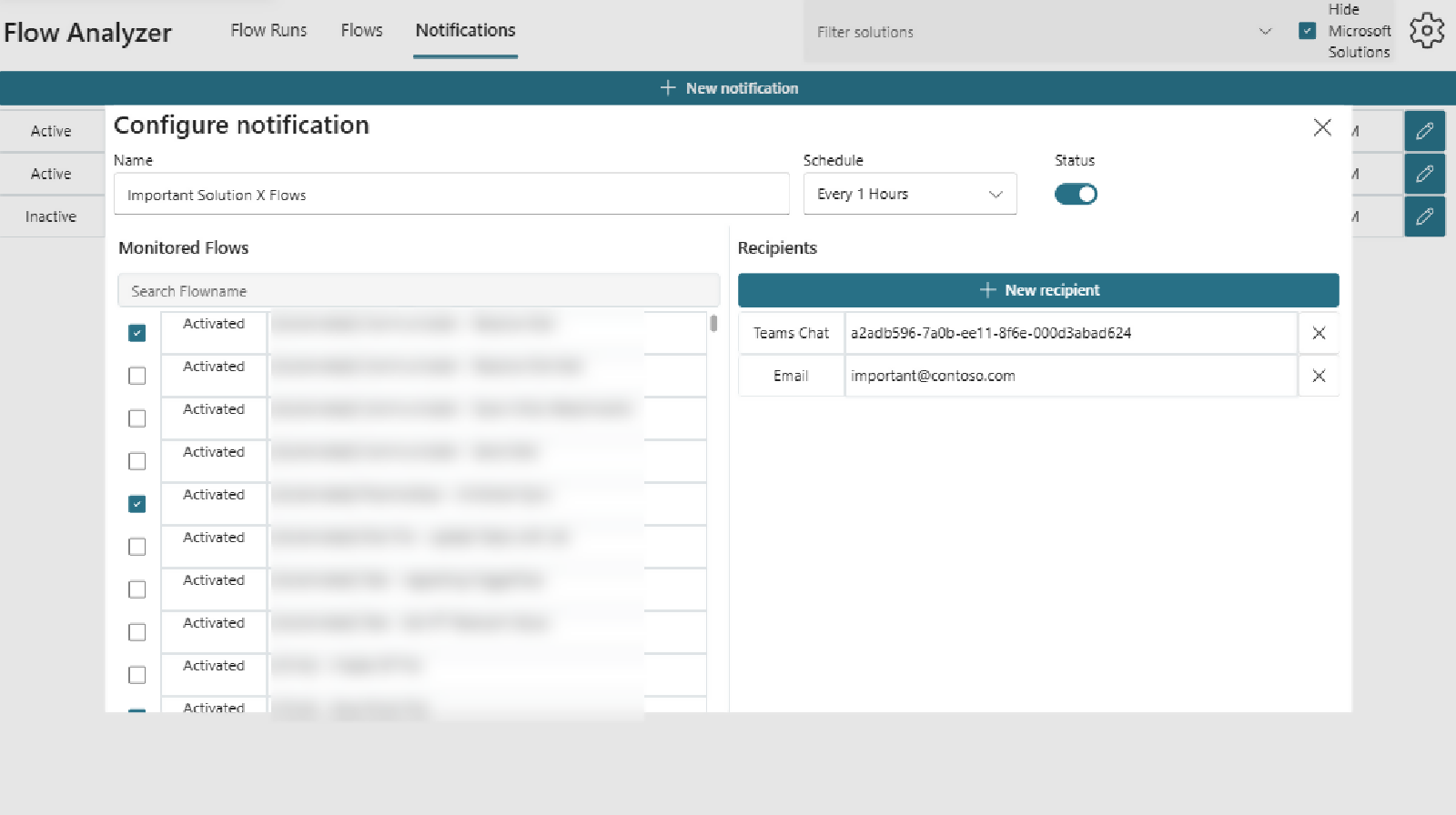Edit the Inactive notification with pencil icon
Image resolution: width=1456 pixels, height=815 pixels.
1425,216
